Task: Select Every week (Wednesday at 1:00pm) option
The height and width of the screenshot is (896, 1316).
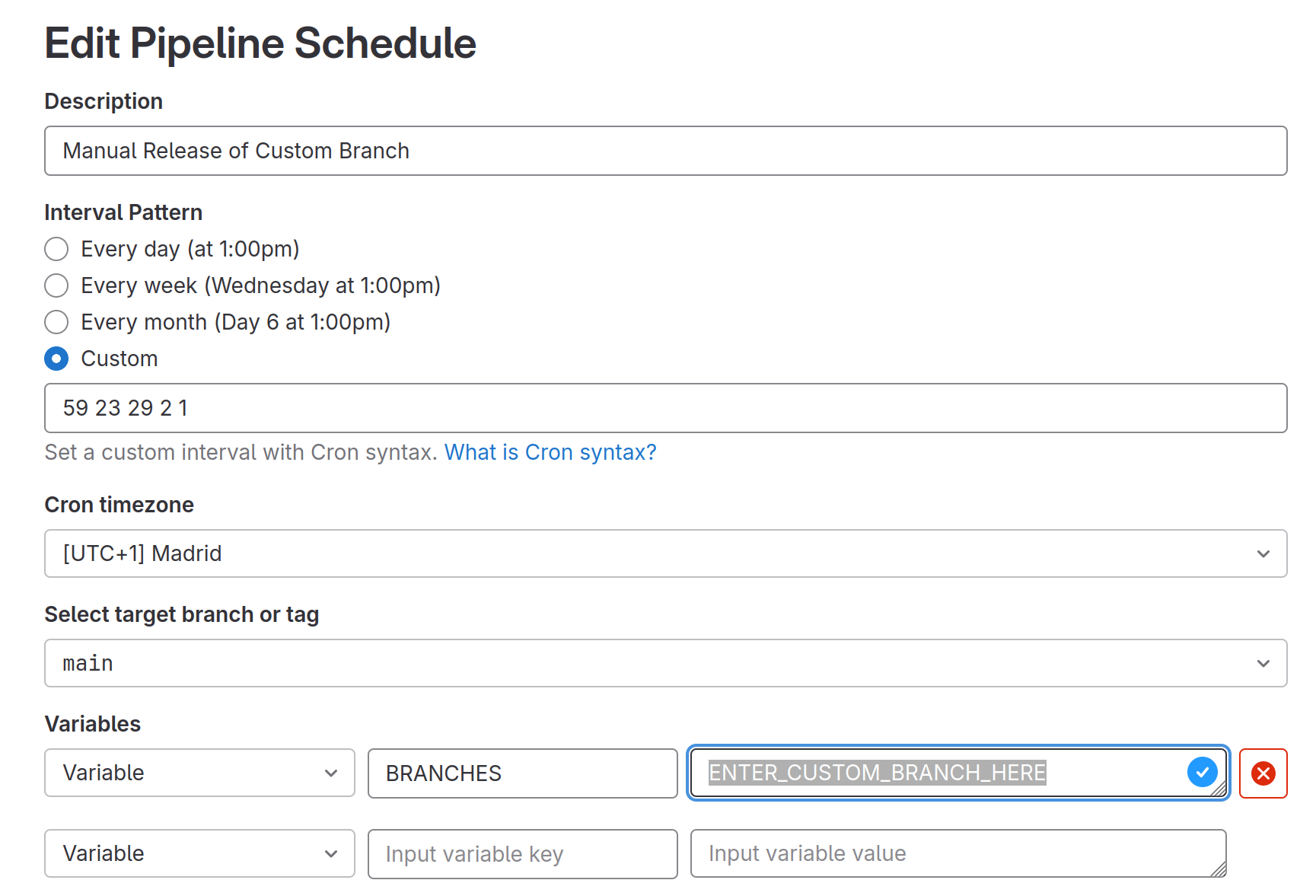Action: pyautogui.click(x=56, y=285)
